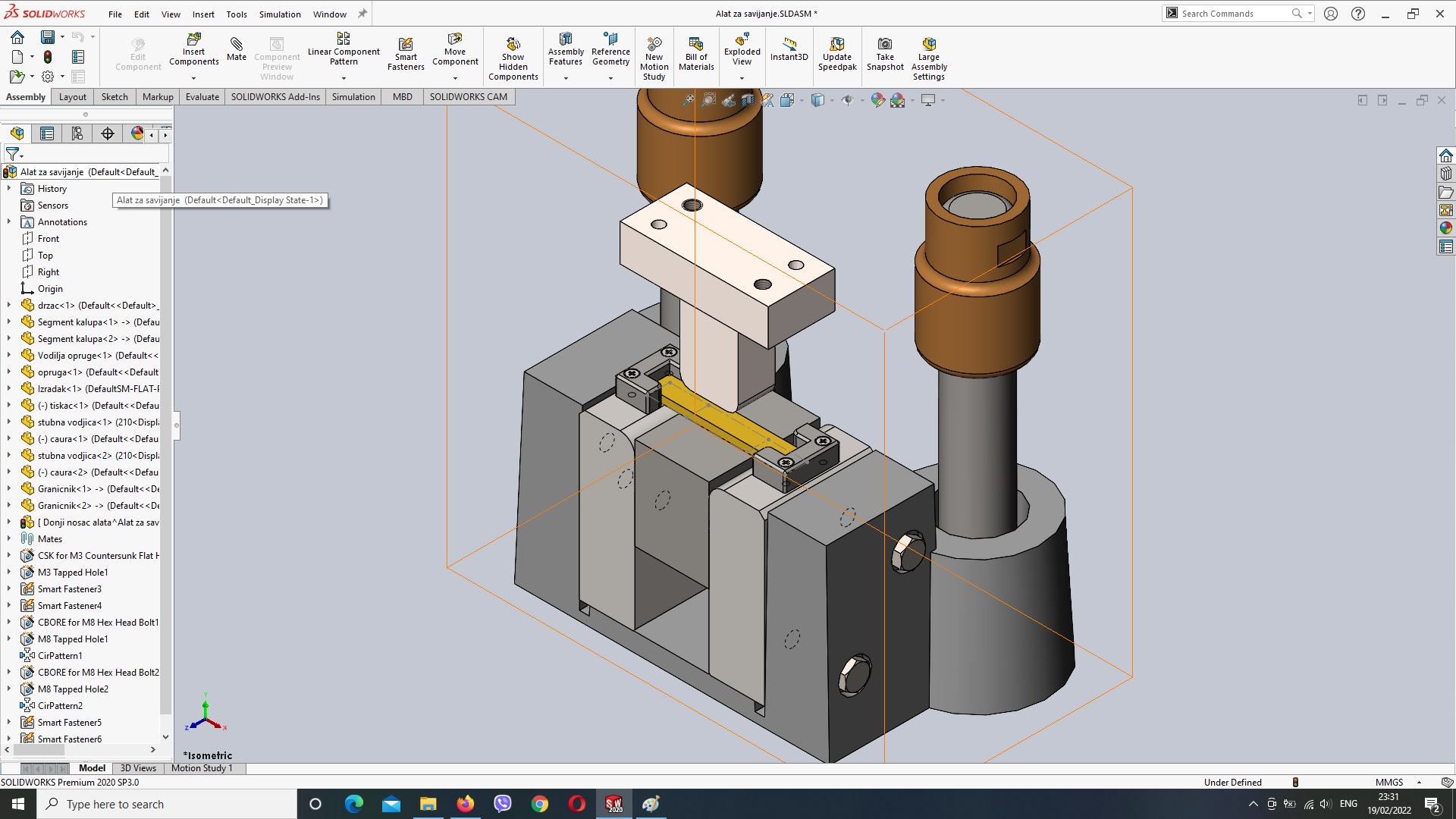Toggle the rebuild traffic light
The image size is (1456, 819).
click(x=48, y=57)
